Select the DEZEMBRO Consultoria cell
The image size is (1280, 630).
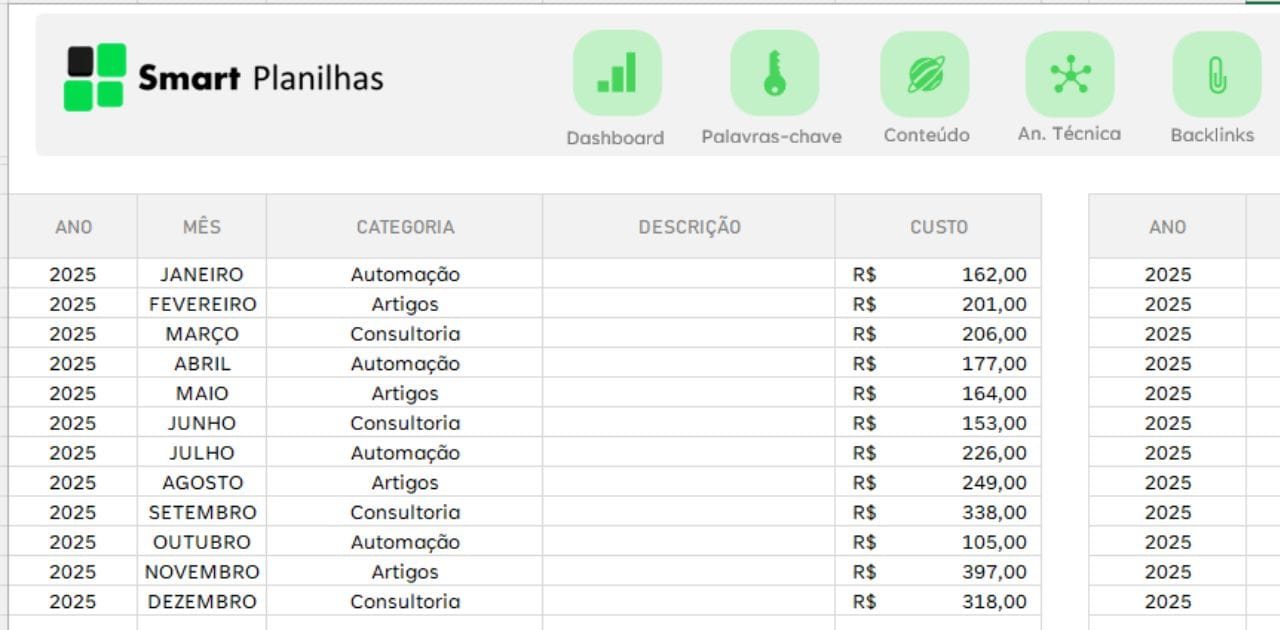[404, 601]
